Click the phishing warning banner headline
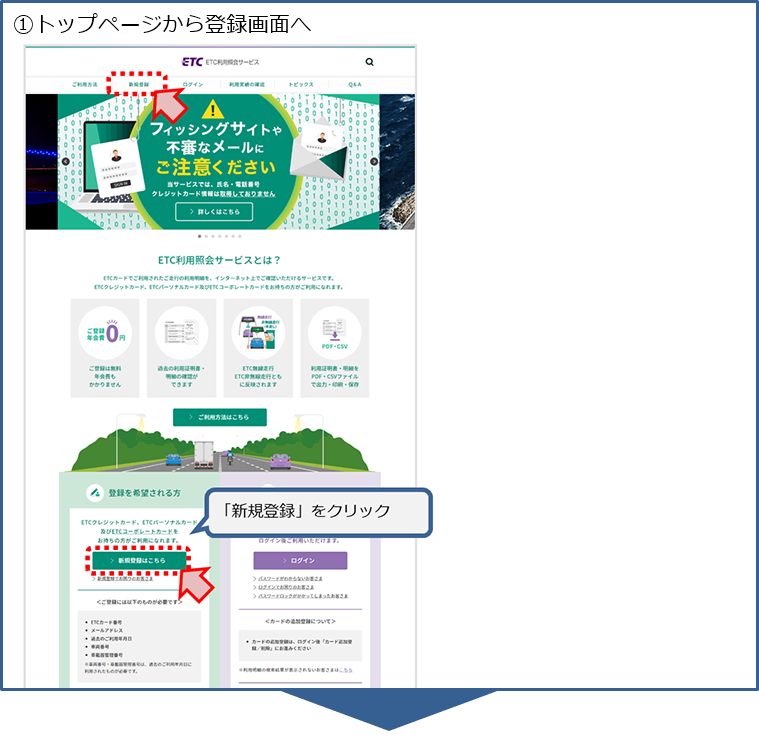Image resolution: width=759 pixels, height=739 pixels. (x=216, y=148)
